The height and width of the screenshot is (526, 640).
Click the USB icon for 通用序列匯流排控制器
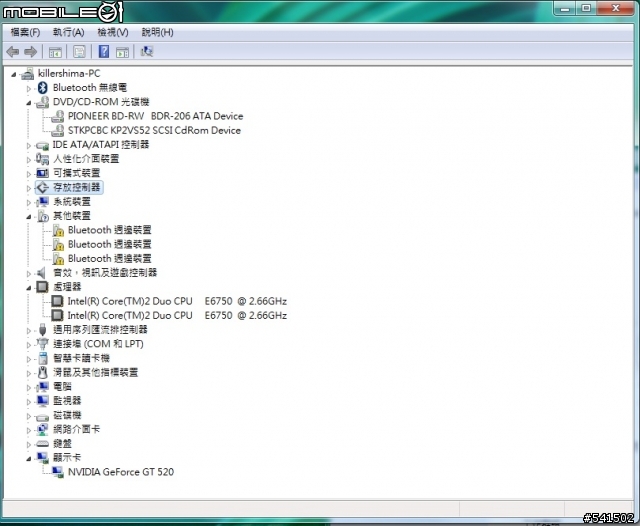click(x=42, y=330)
